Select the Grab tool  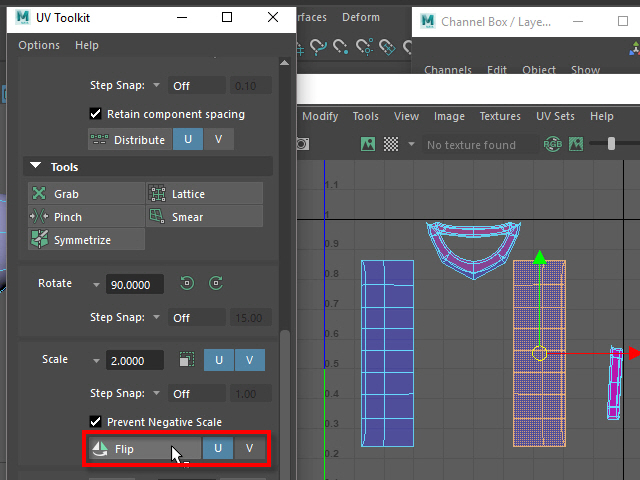click(86, 194)
